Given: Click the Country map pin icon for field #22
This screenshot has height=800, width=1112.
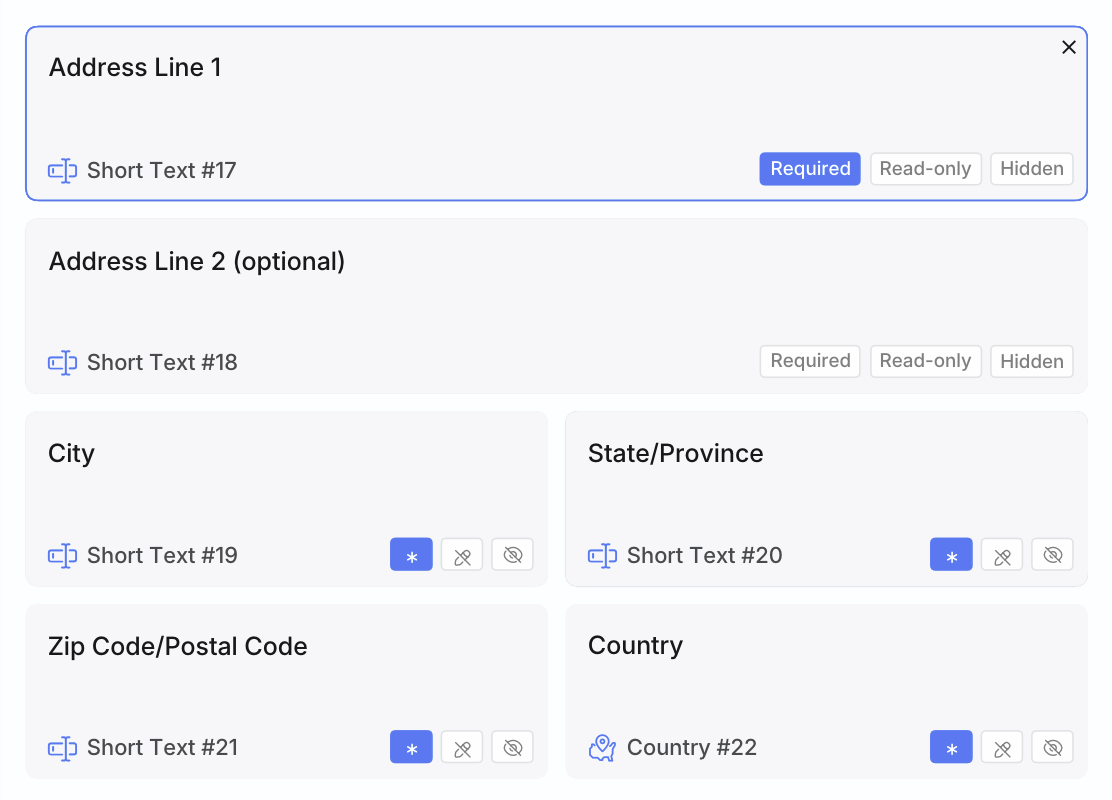Looking at the screenshot, I should 602,748.
